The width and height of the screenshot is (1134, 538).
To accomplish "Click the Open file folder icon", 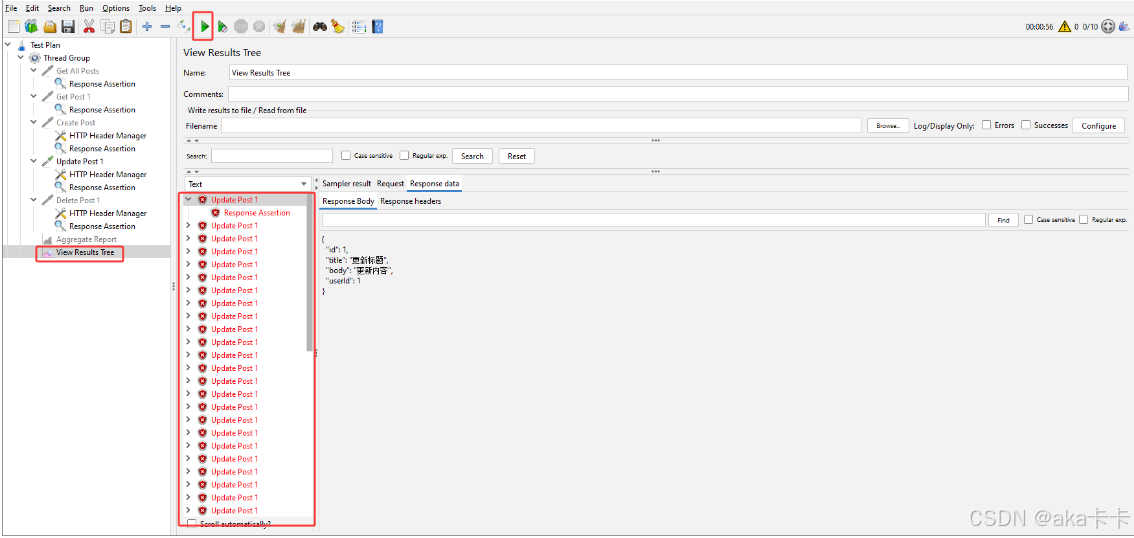I will (50, 27).
